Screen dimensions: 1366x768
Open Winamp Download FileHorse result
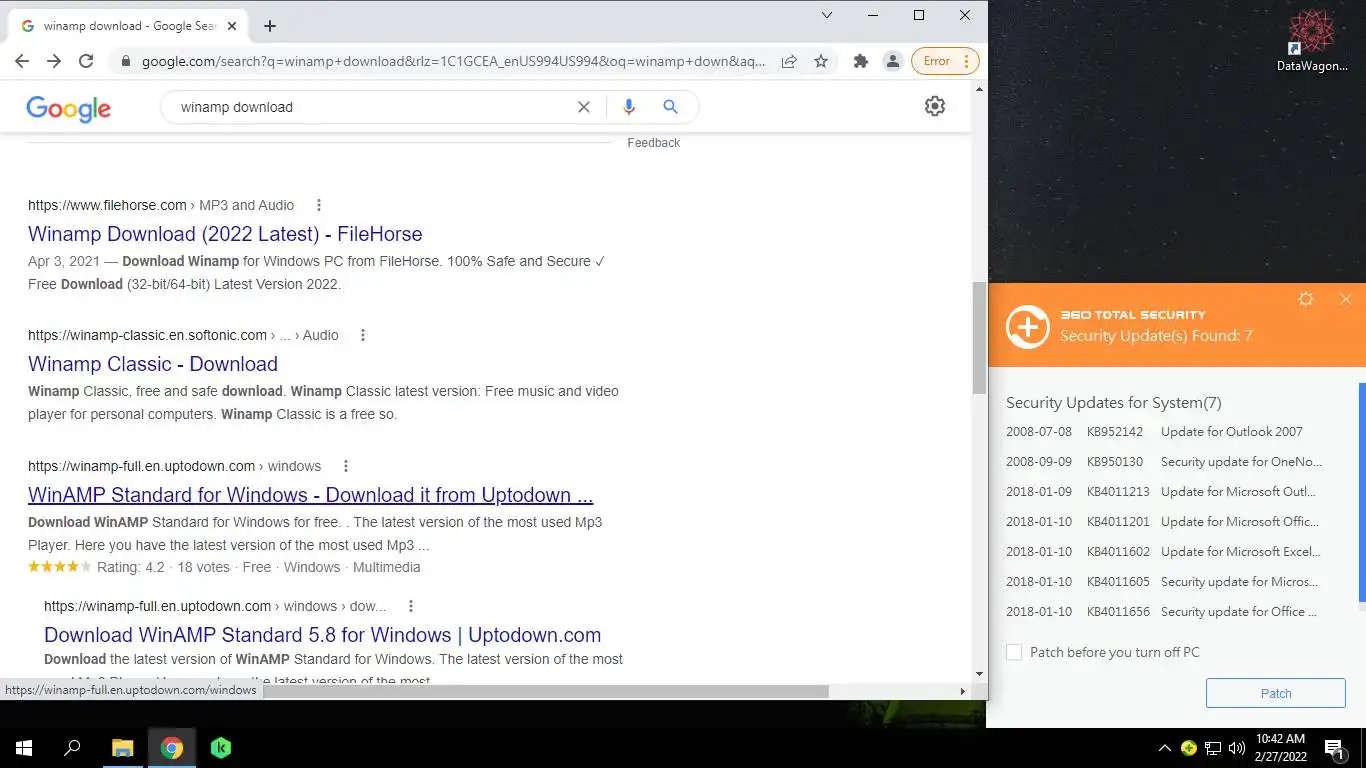[225, 234]
